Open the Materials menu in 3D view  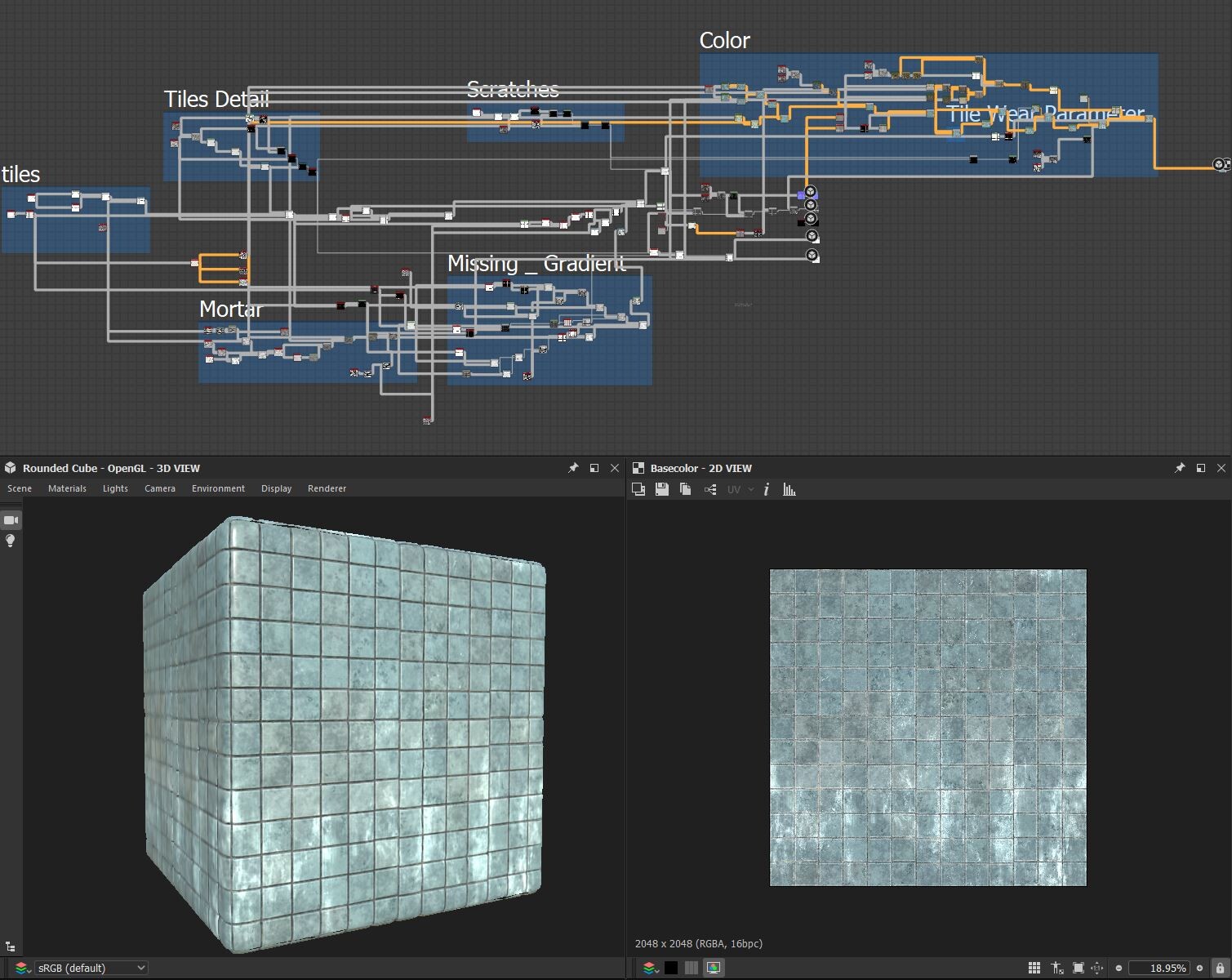point(67,488)
